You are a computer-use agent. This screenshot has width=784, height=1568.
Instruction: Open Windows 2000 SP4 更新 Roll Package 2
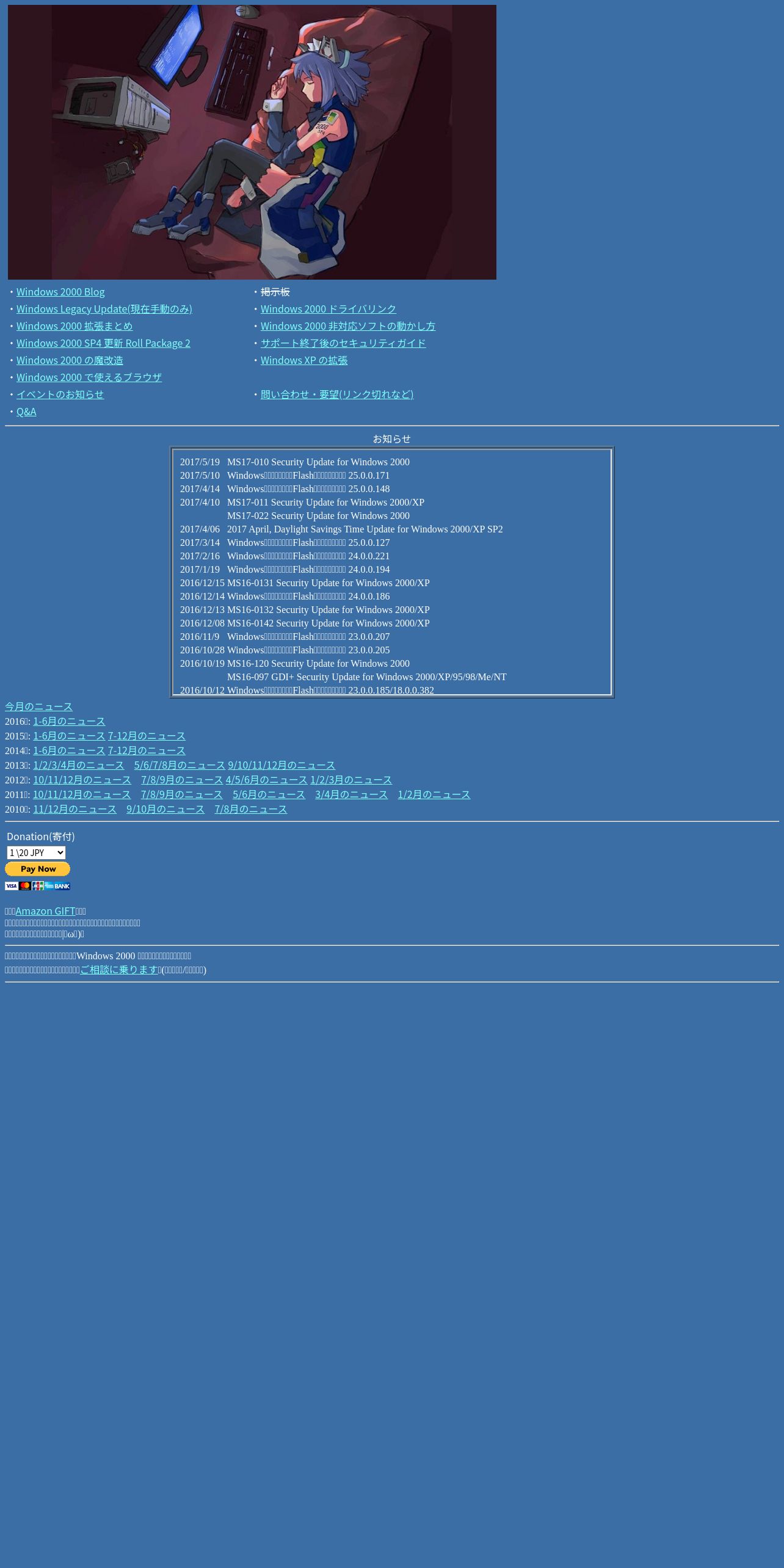103,343
